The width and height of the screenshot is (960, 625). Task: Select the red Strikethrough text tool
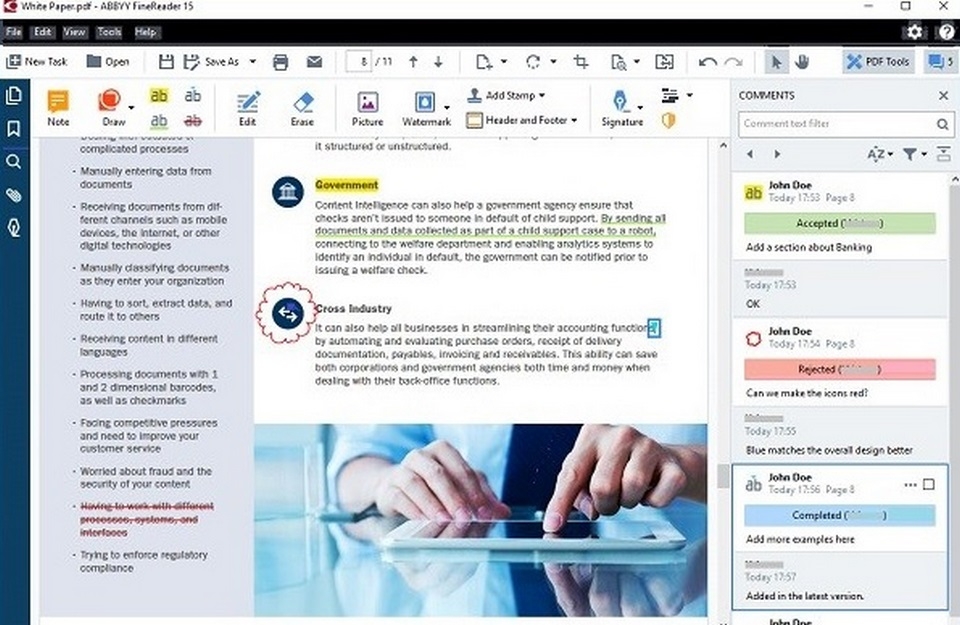[192, 121]
